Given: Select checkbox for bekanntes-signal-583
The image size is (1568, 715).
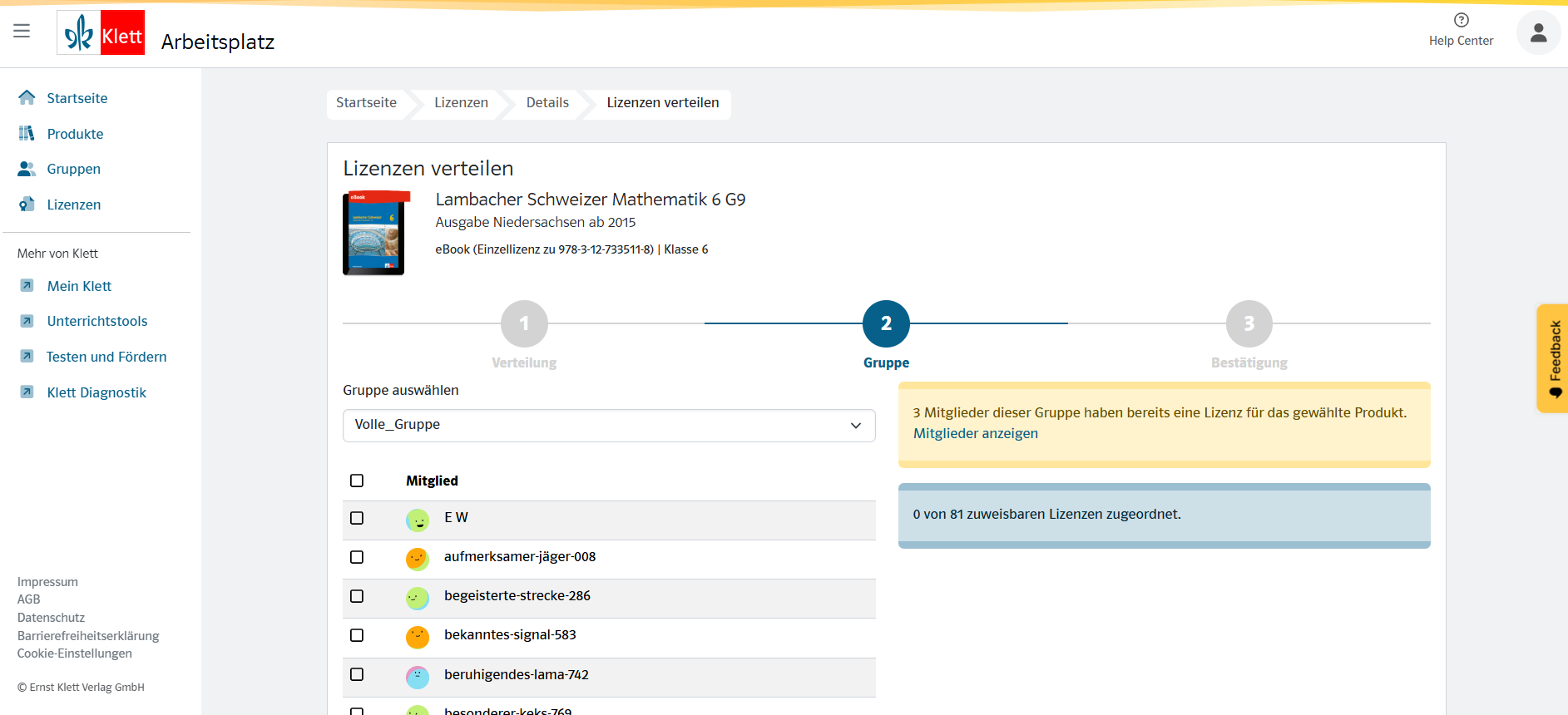Looking at the screenshot, I should [x=357, y=635].
